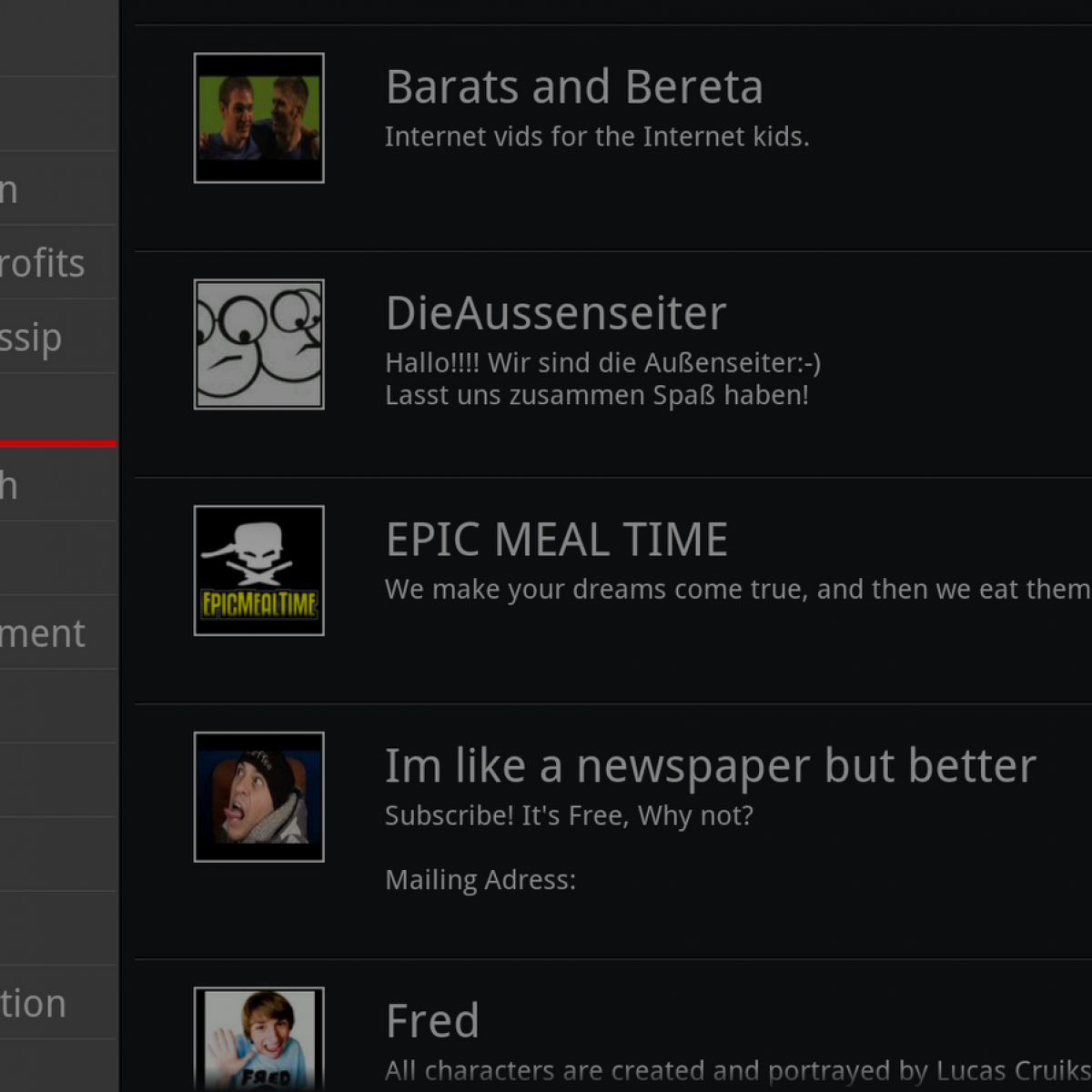Image resolution: width=1092 pixels, height=1092 pixels.
Task: Open Im like a newspaper but better
Action: [711, 766]
